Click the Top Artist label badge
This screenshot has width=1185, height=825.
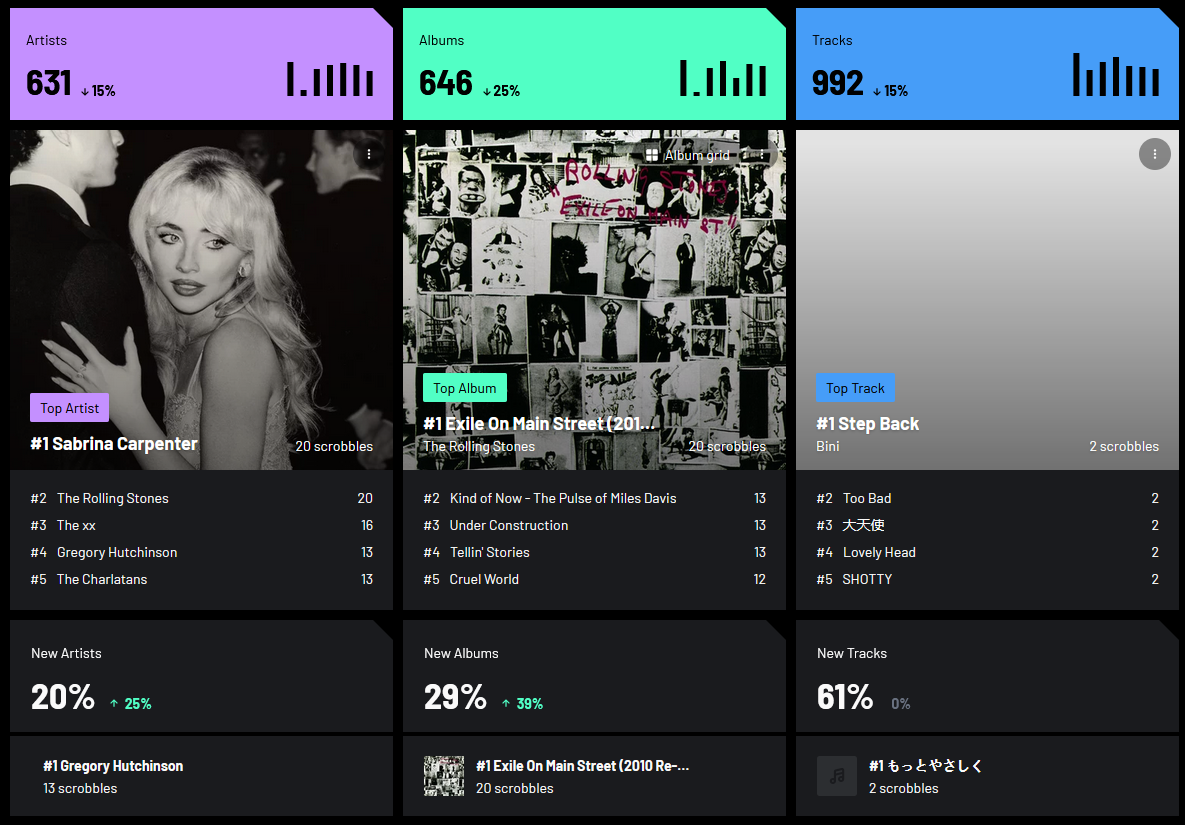click(70, 408)
